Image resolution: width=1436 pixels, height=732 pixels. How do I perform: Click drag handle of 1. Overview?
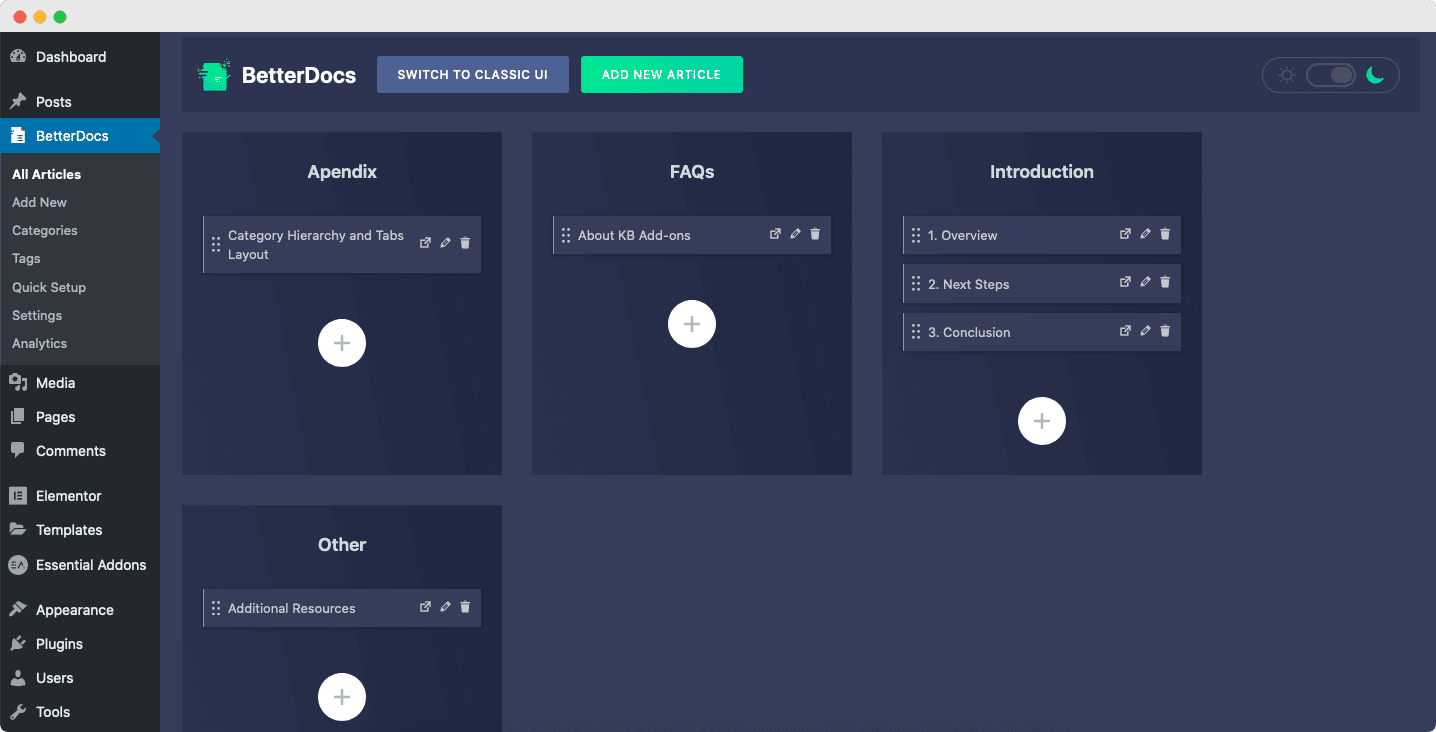(916, 235)
